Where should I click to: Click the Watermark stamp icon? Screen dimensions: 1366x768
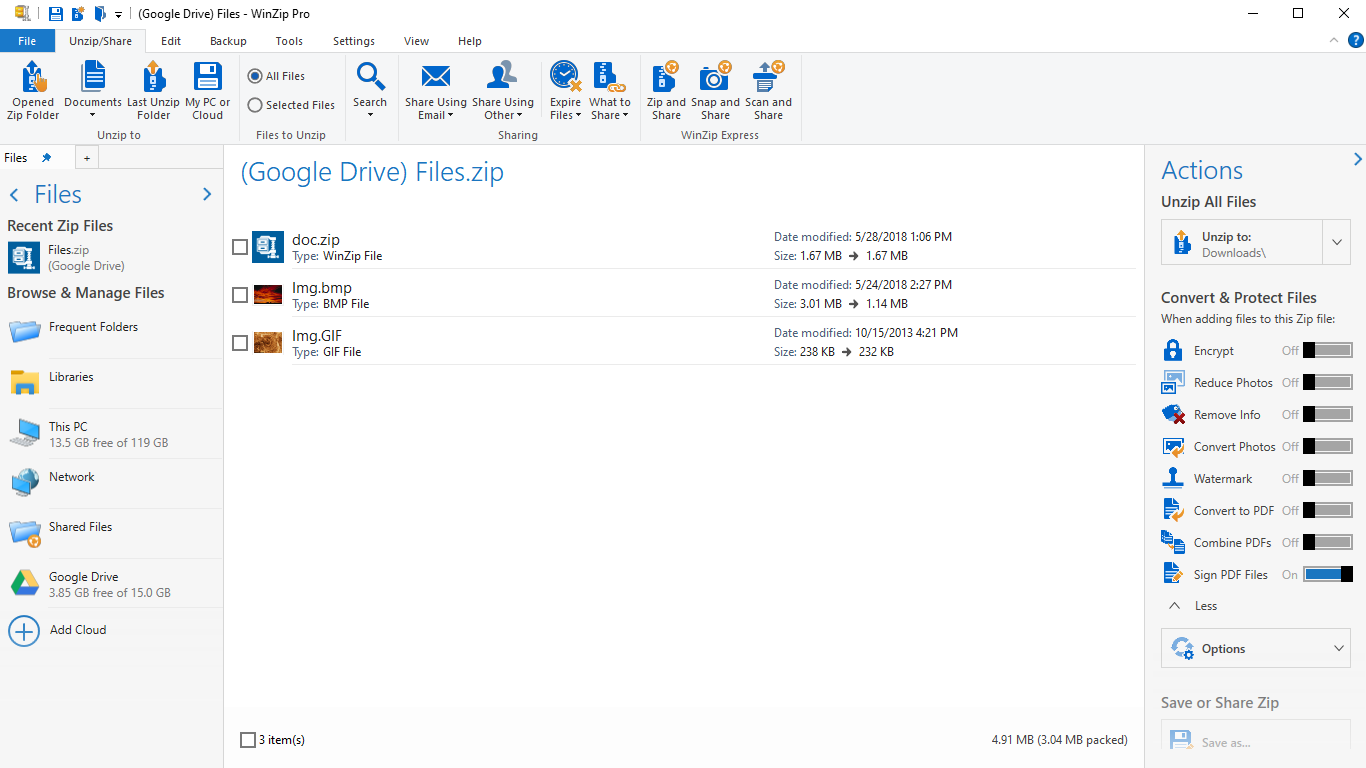pyautogui.click(x=1173, y=478)
